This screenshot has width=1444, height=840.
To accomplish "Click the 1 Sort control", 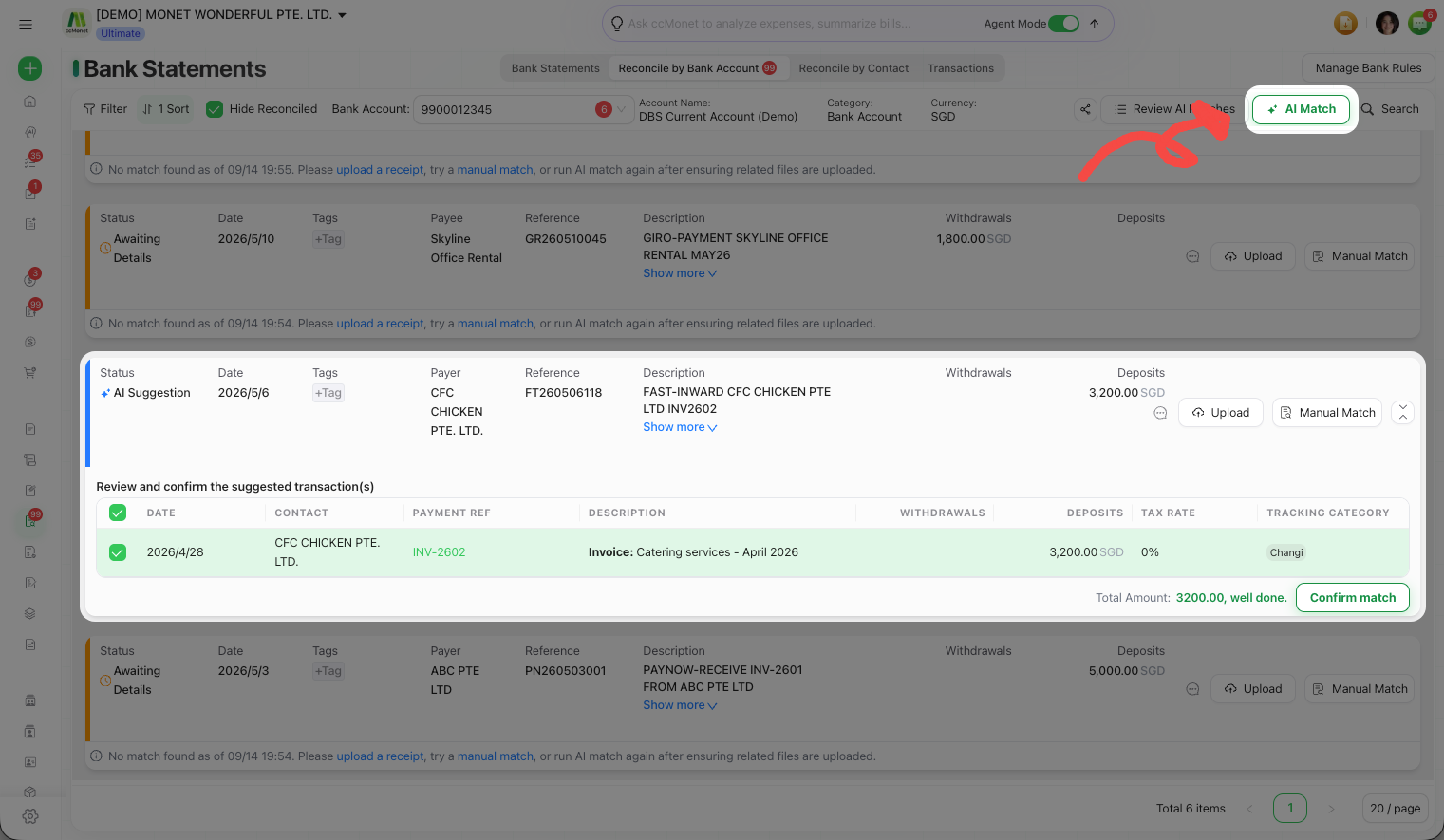I will coord(165,109).
